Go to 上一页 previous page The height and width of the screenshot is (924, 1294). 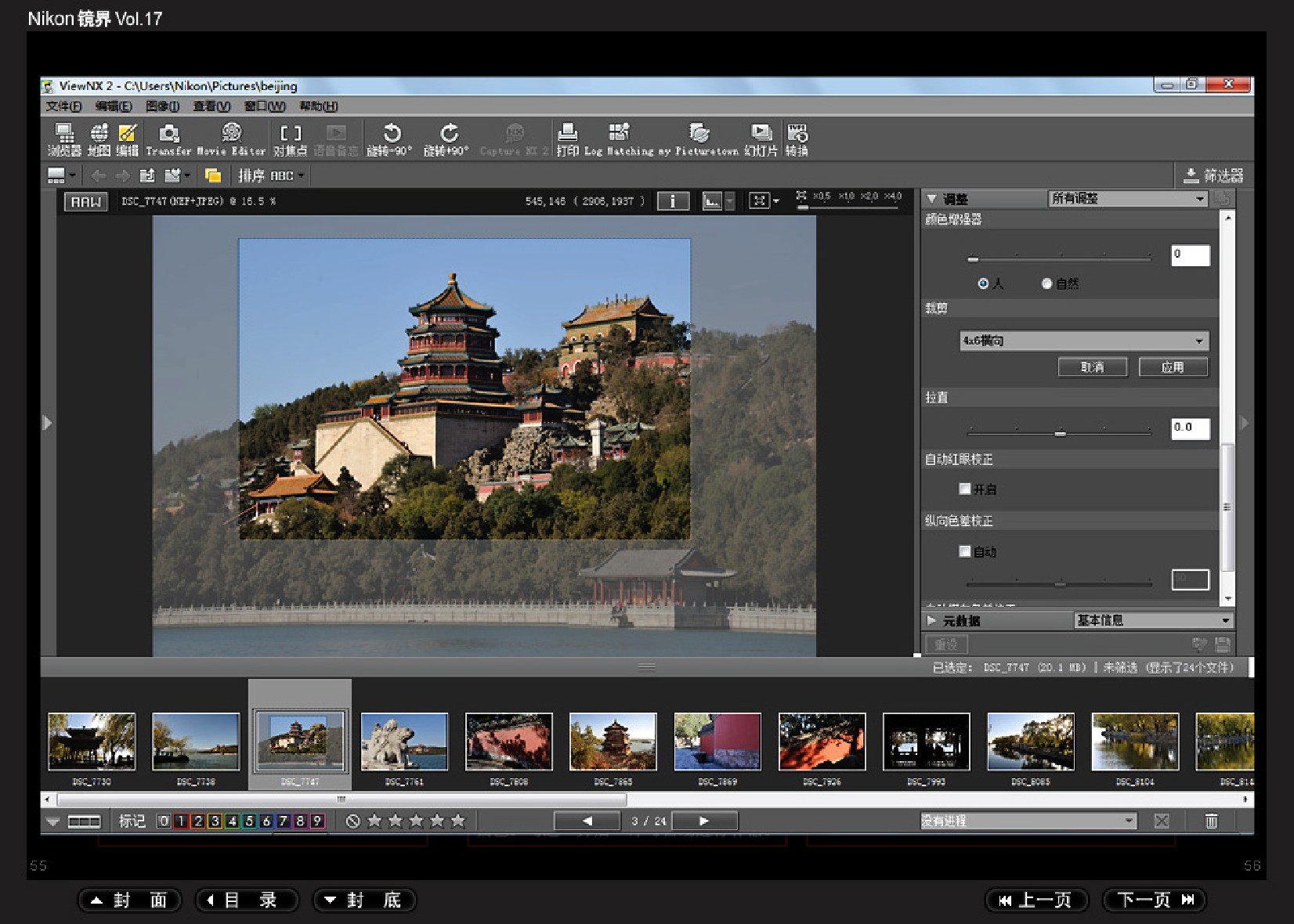pos(1036,900)
